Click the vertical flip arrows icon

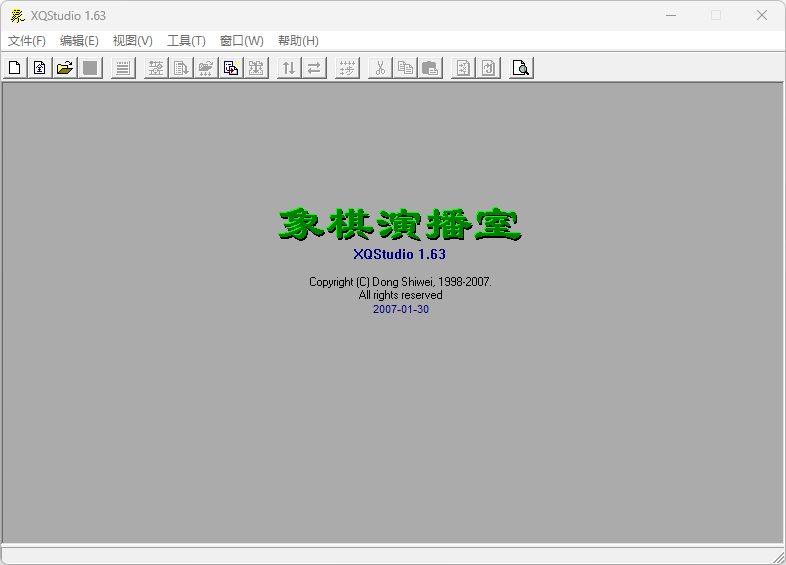[289, 68]
